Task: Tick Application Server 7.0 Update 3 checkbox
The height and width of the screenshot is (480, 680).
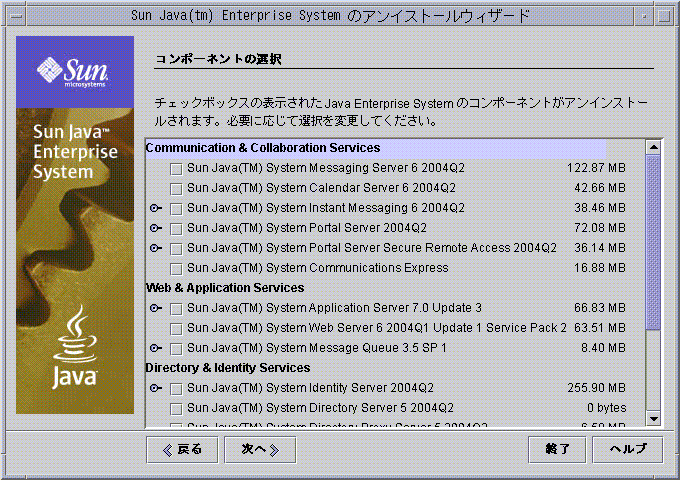Action: 176,309
